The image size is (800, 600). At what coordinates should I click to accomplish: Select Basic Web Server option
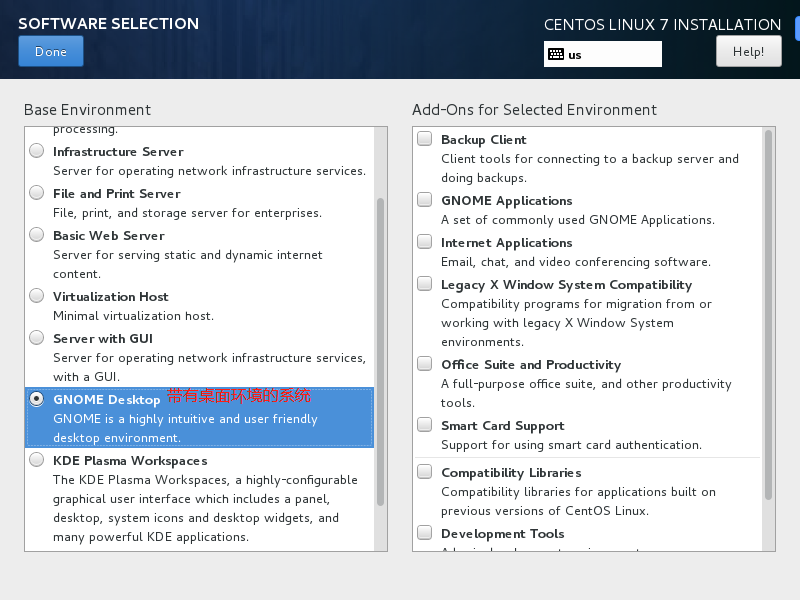[37, 235]
